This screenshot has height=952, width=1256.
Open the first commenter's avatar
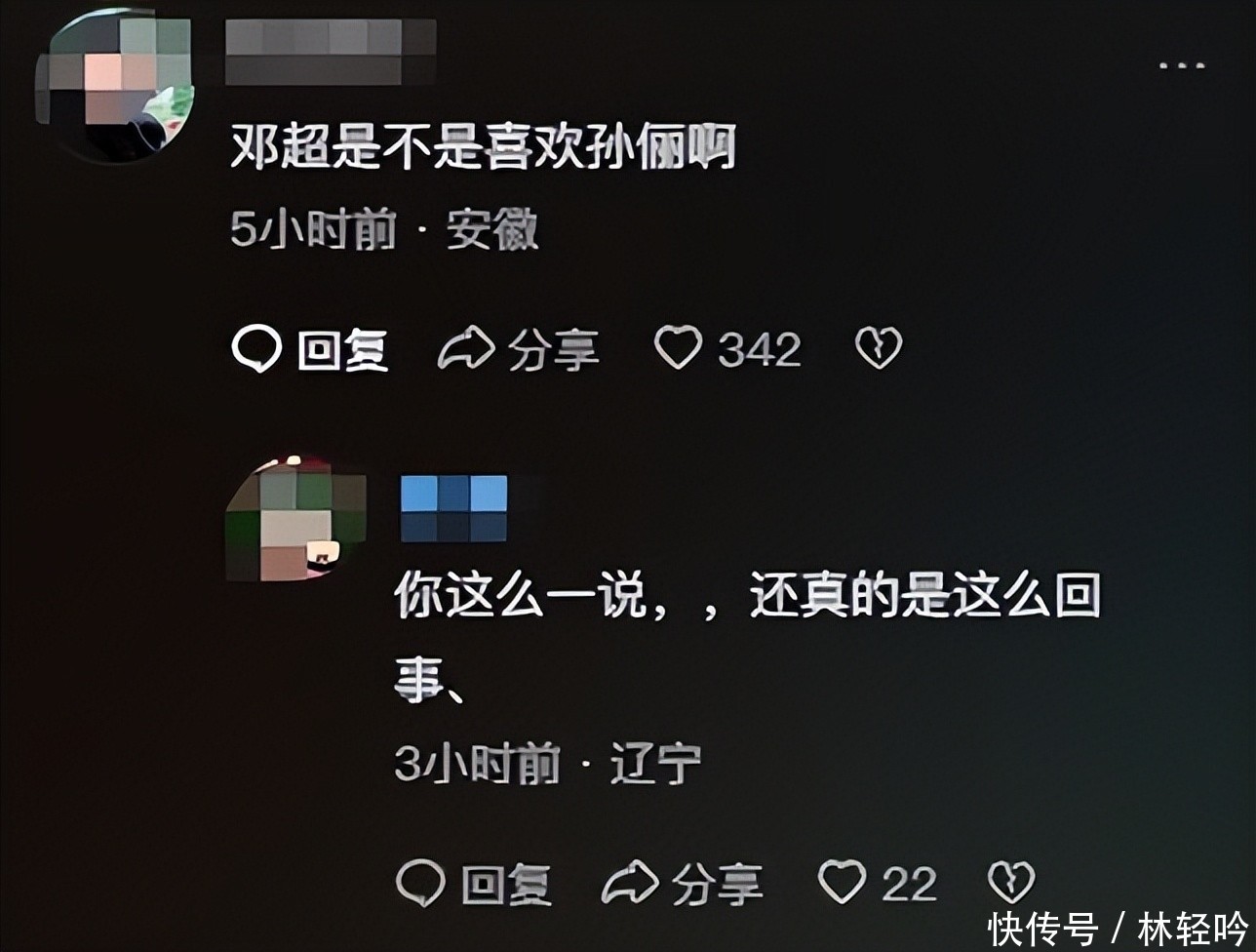115,86
